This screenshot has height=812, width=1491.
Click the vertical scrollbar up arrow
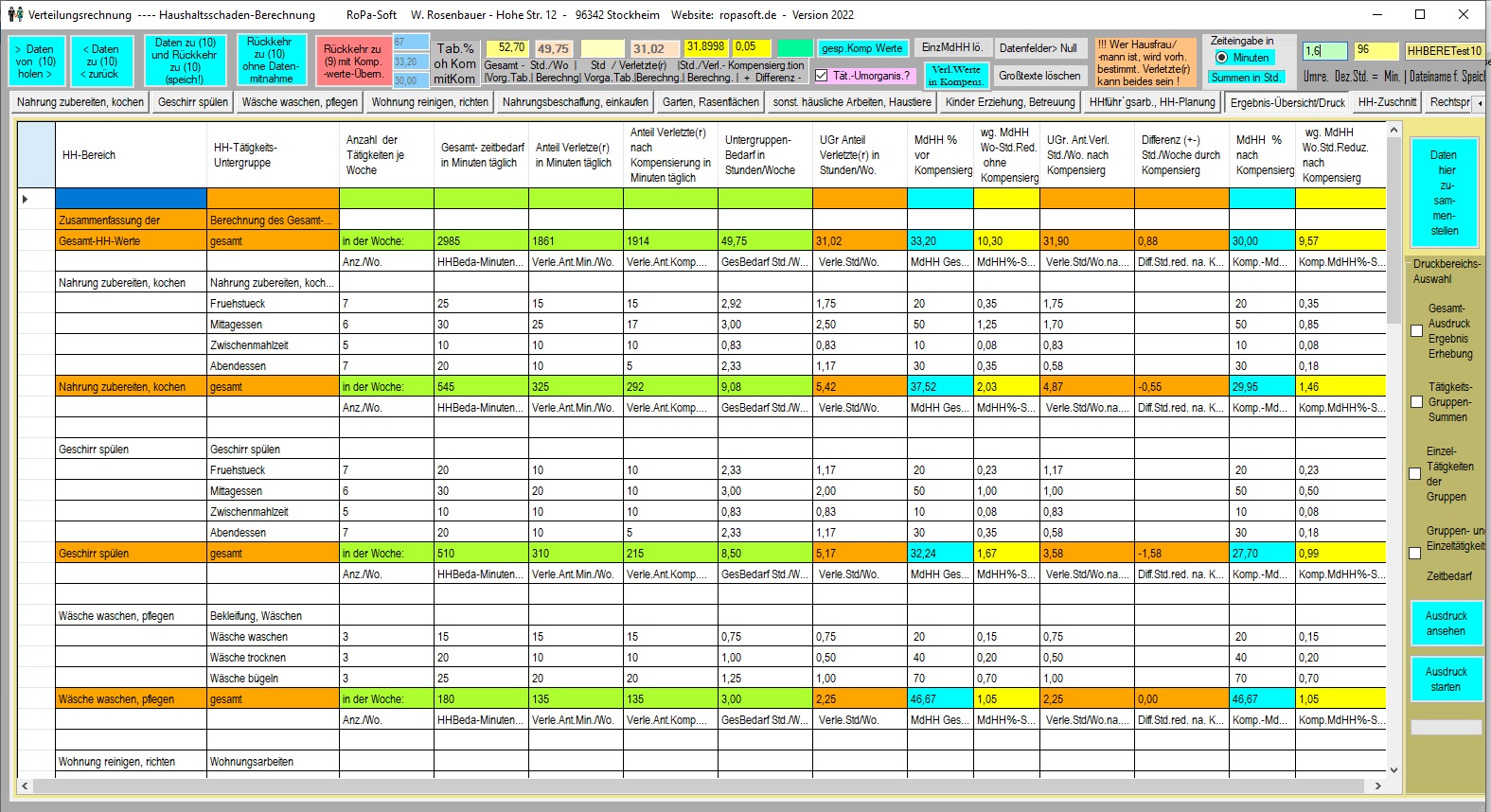(x=1393, y=131)
